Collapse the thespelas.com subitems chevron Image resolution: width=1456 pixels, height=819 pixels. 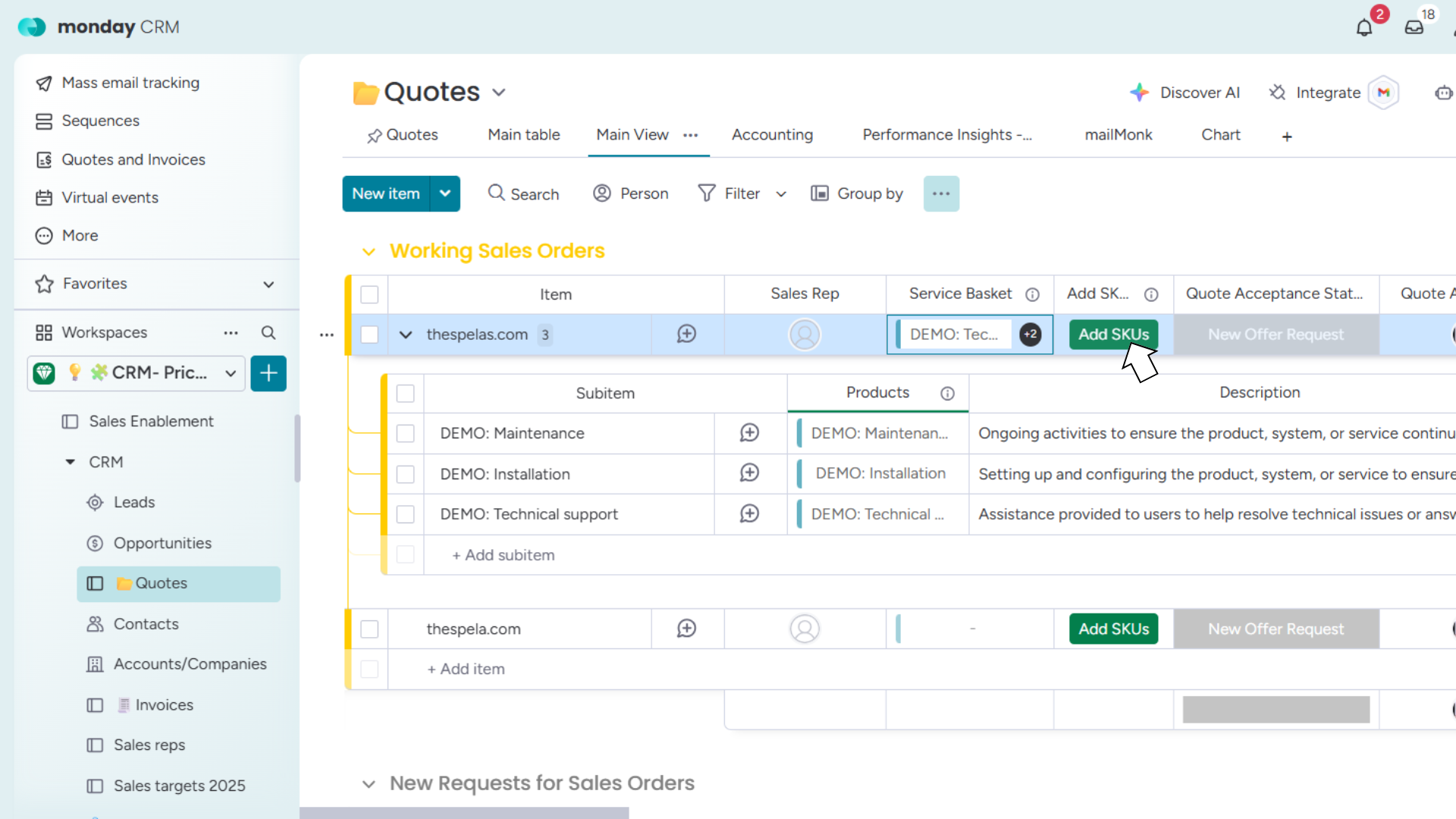pyautogui.click(x=406, y=334)
